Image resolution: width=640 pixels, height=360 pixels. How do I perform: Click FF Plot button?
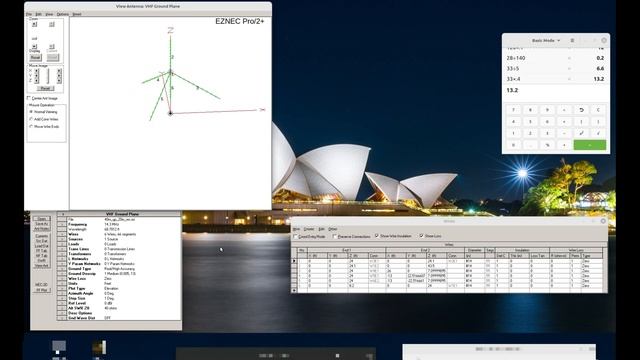(42, 290)
